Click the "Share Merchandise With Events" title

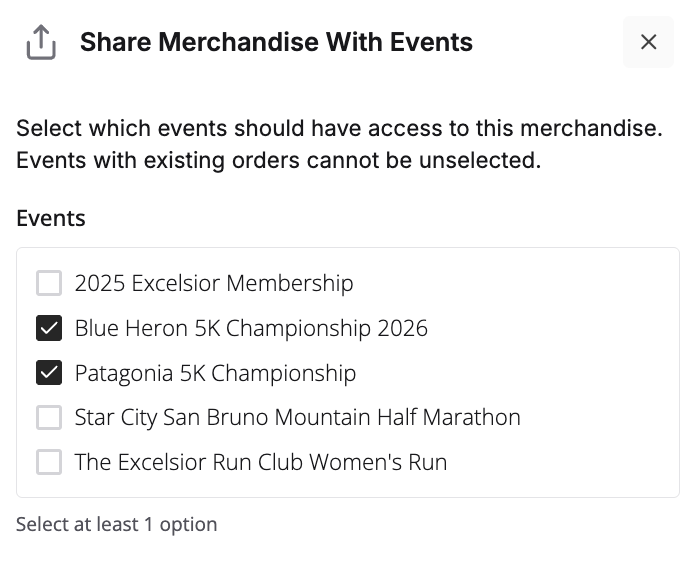[x=276, y=42]
